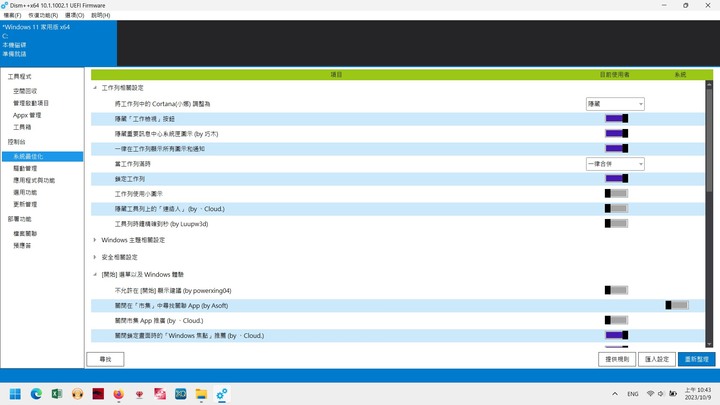The width and height of the screenshot is (720, 405).
Task: Expand Windows 主題相關設定 group
Action: point(95,240)
